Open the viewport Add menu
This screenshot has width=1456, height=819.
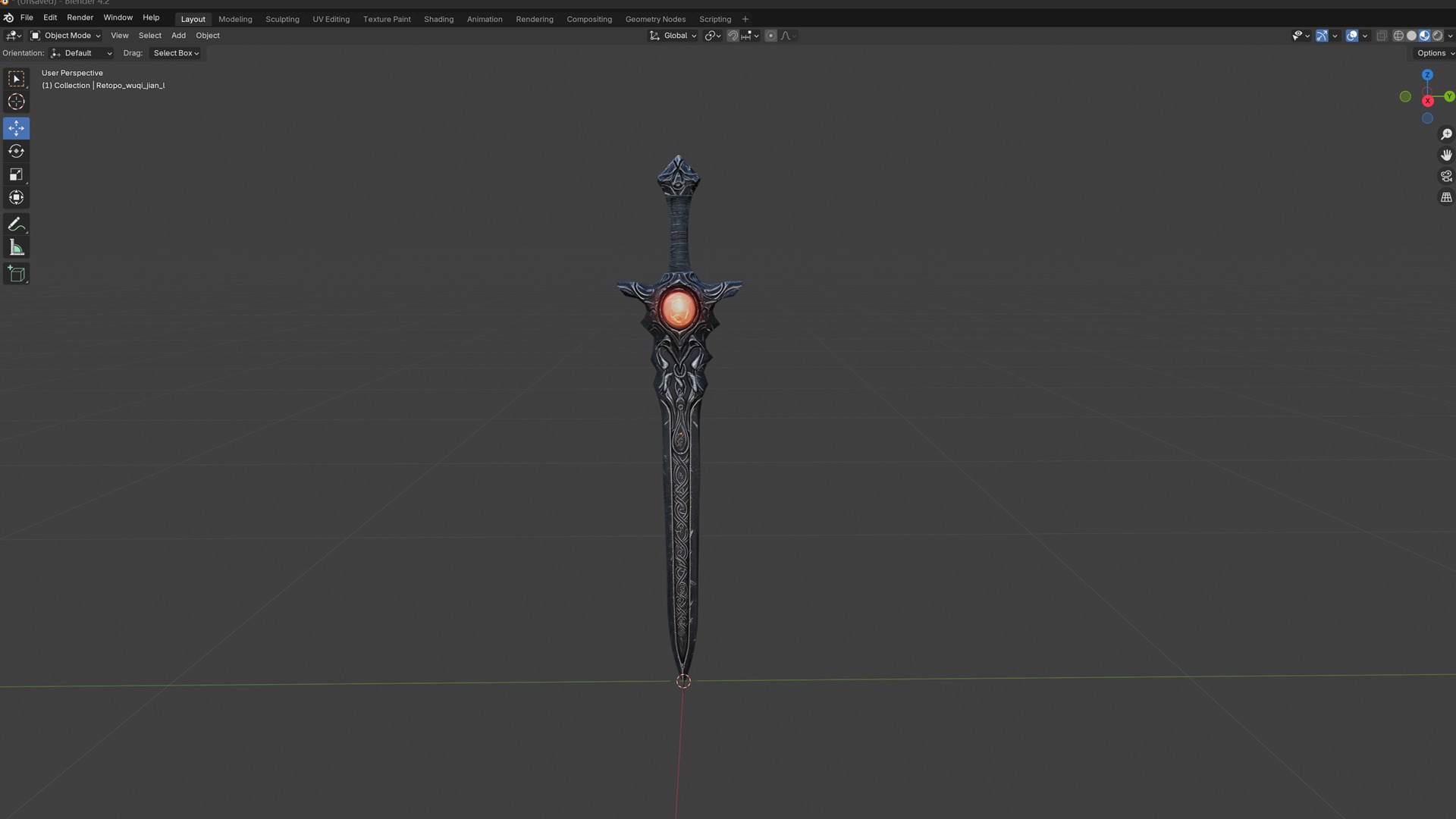[178, 36]
